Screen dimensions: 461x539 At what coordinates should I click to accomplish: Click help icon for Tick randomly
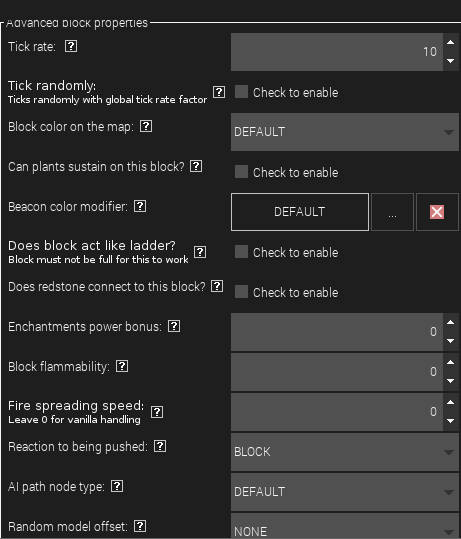pyautogui.click(x=219, y=92)
